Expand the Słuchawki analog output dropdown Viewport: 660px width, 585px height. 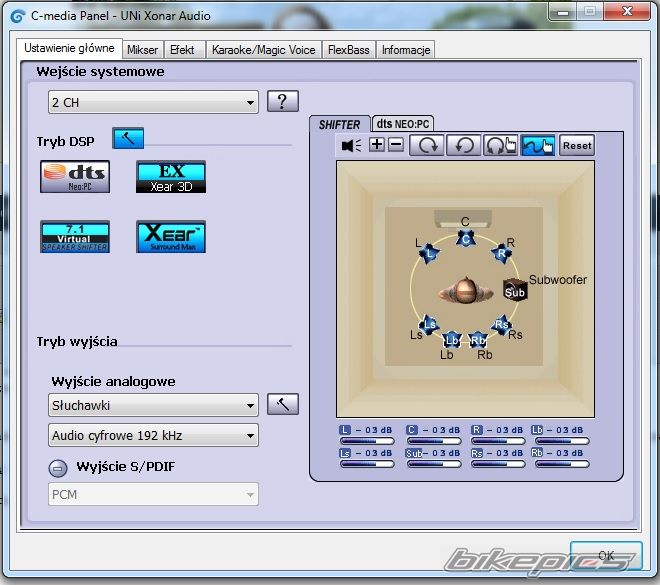[x=153, y=406]
